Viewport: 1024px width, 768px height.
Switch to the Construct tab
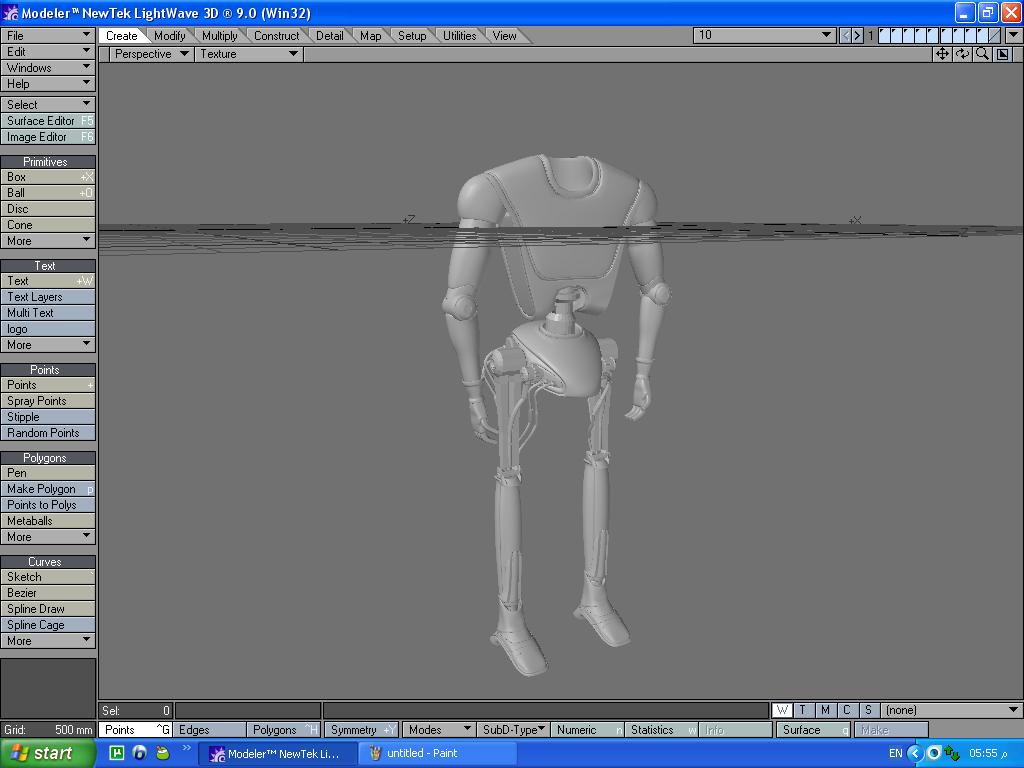click(x=276, y=36)
